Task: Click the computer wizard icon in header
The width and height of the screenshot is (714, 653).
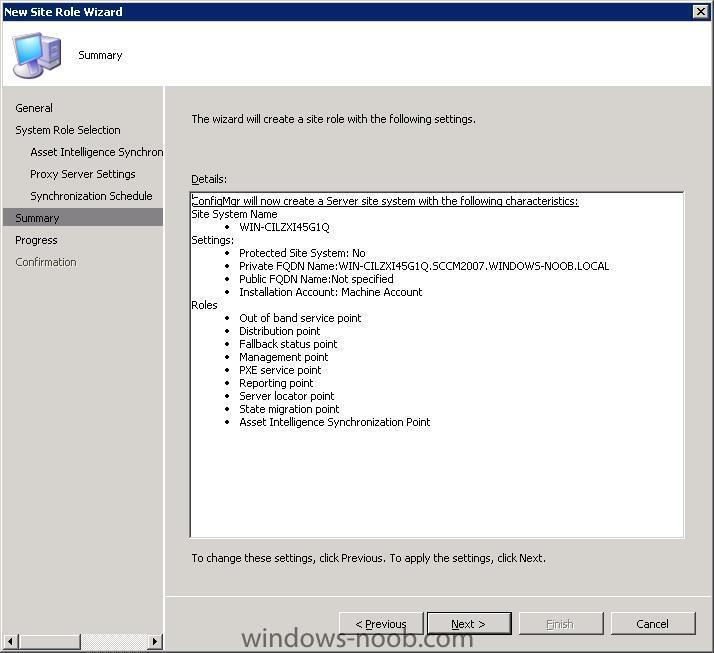Action: 36,55
